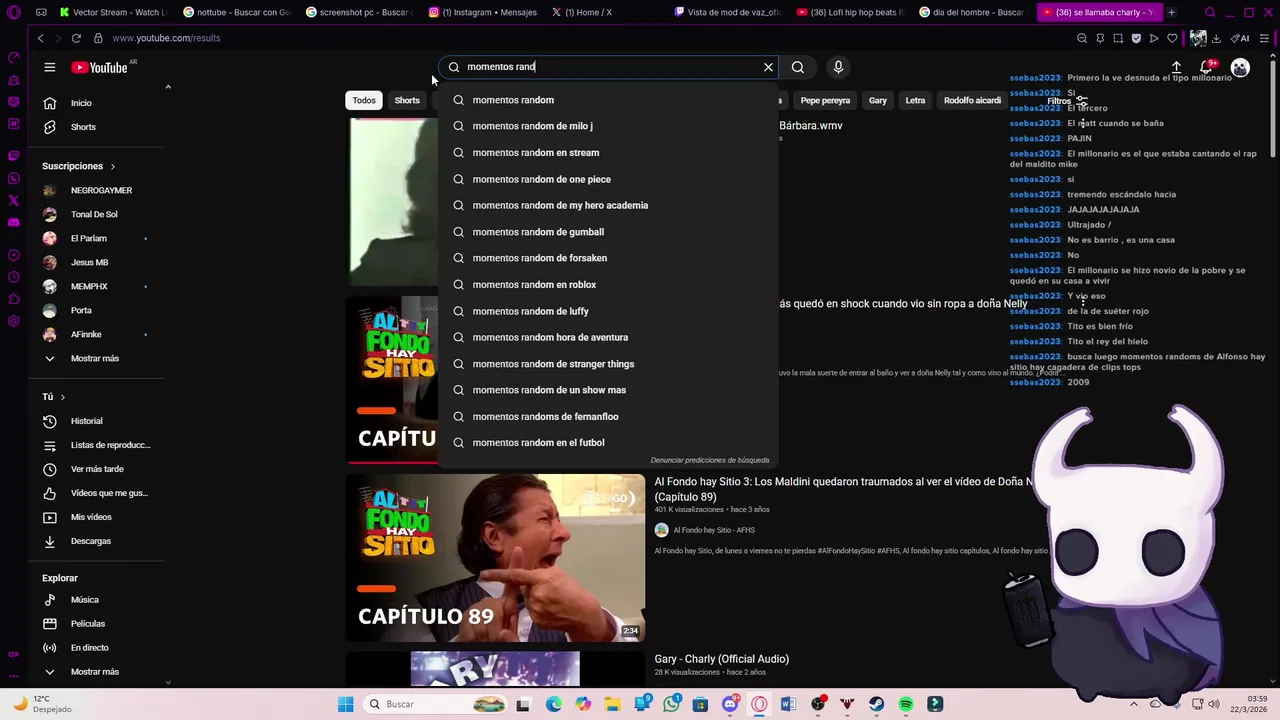Open the AI assistant toolbar button

click(1239, 38)
